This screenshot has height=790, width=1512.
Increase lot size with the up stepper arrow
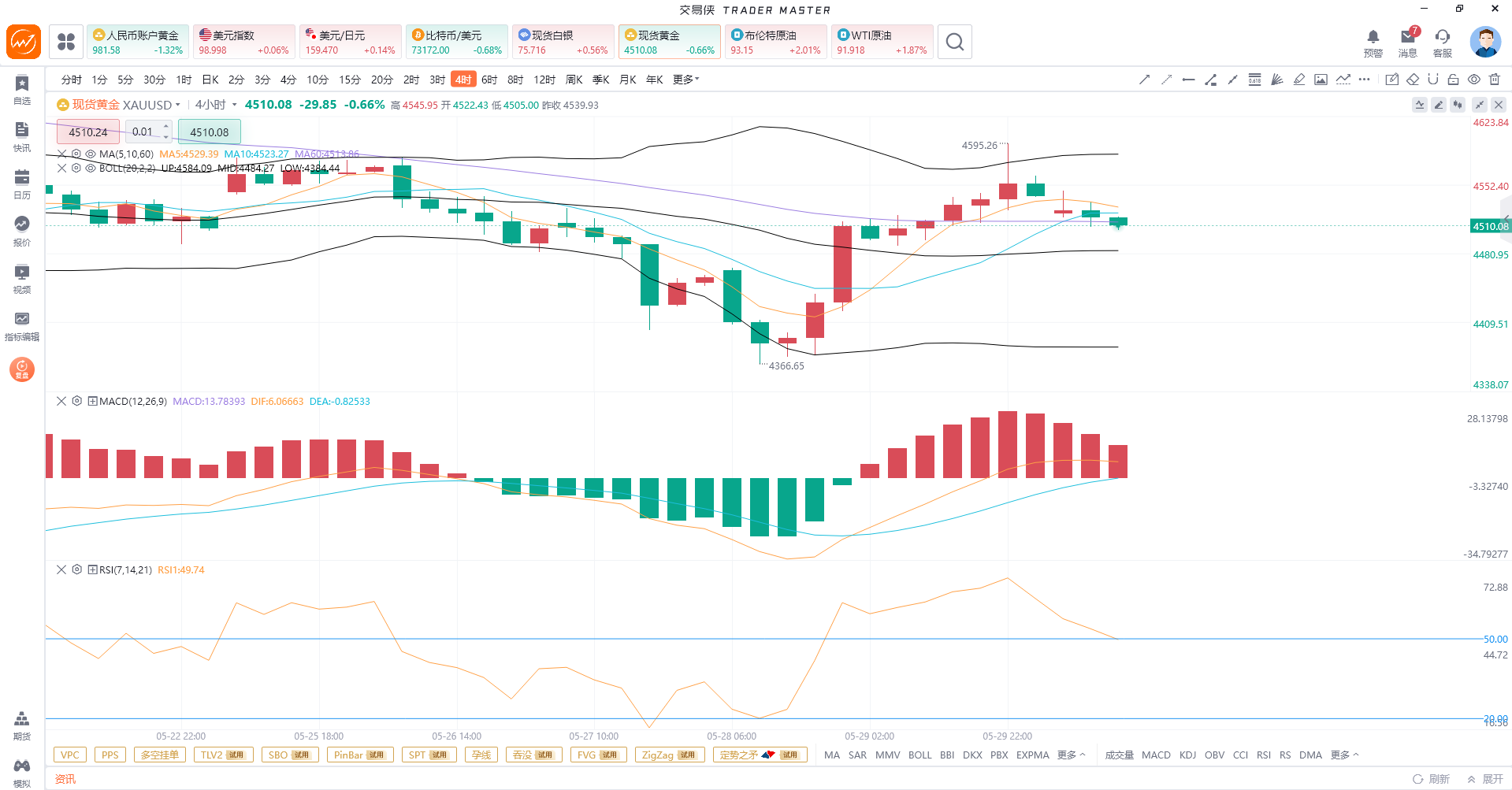pyautogui.click(x=165, y=126)
